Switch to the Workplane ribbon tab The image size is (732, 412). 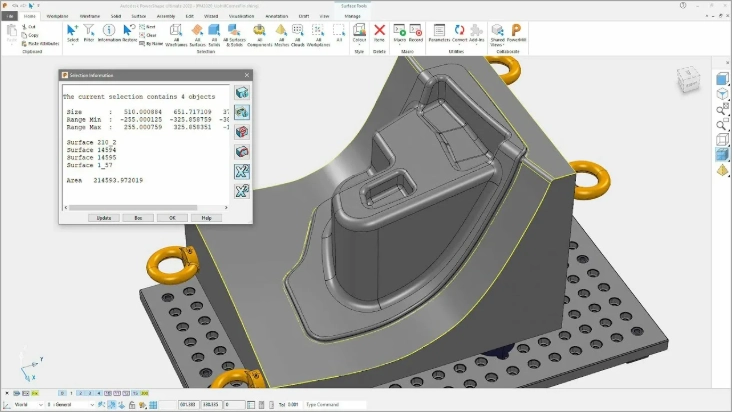[x=57, y=16]
